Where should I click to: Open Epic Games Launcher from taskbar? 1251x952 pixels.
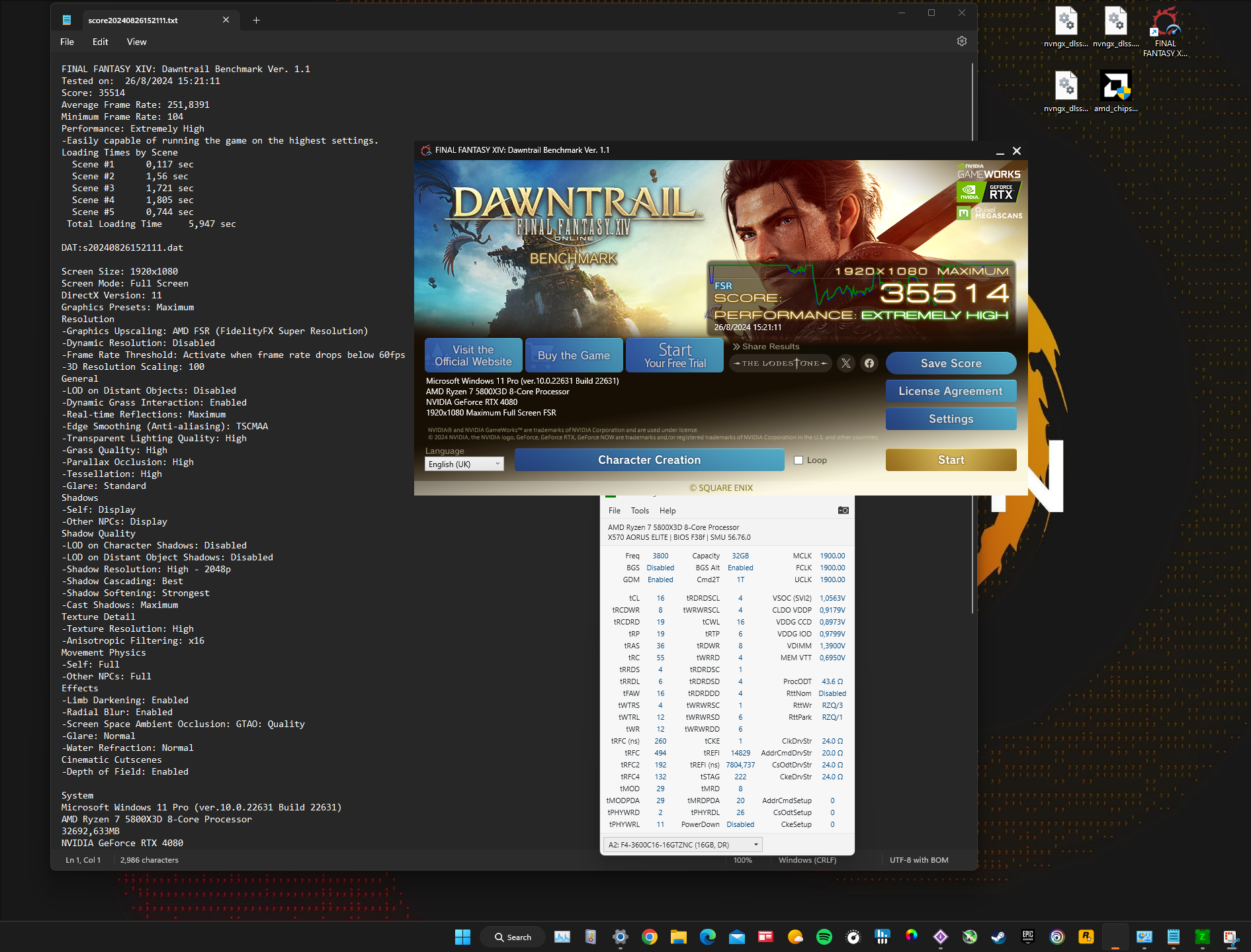point(1027,937)
